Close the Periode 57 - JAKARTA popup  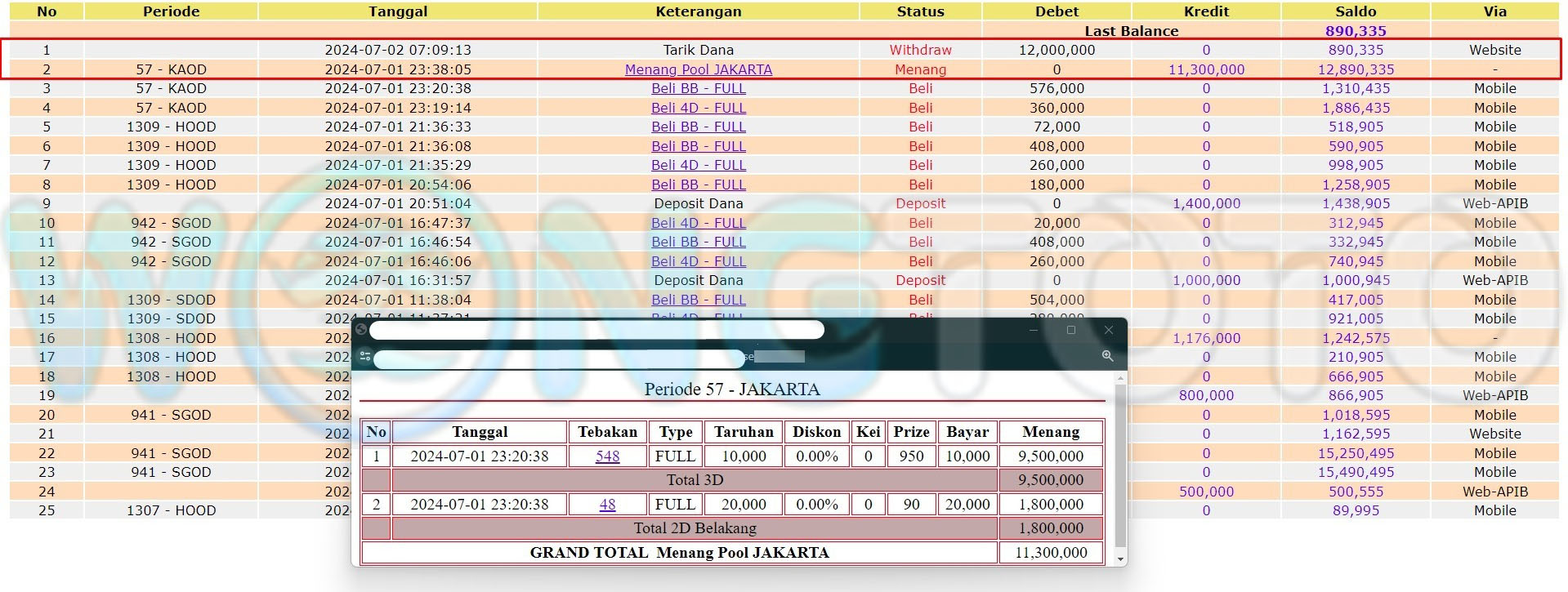[1108, 330]
